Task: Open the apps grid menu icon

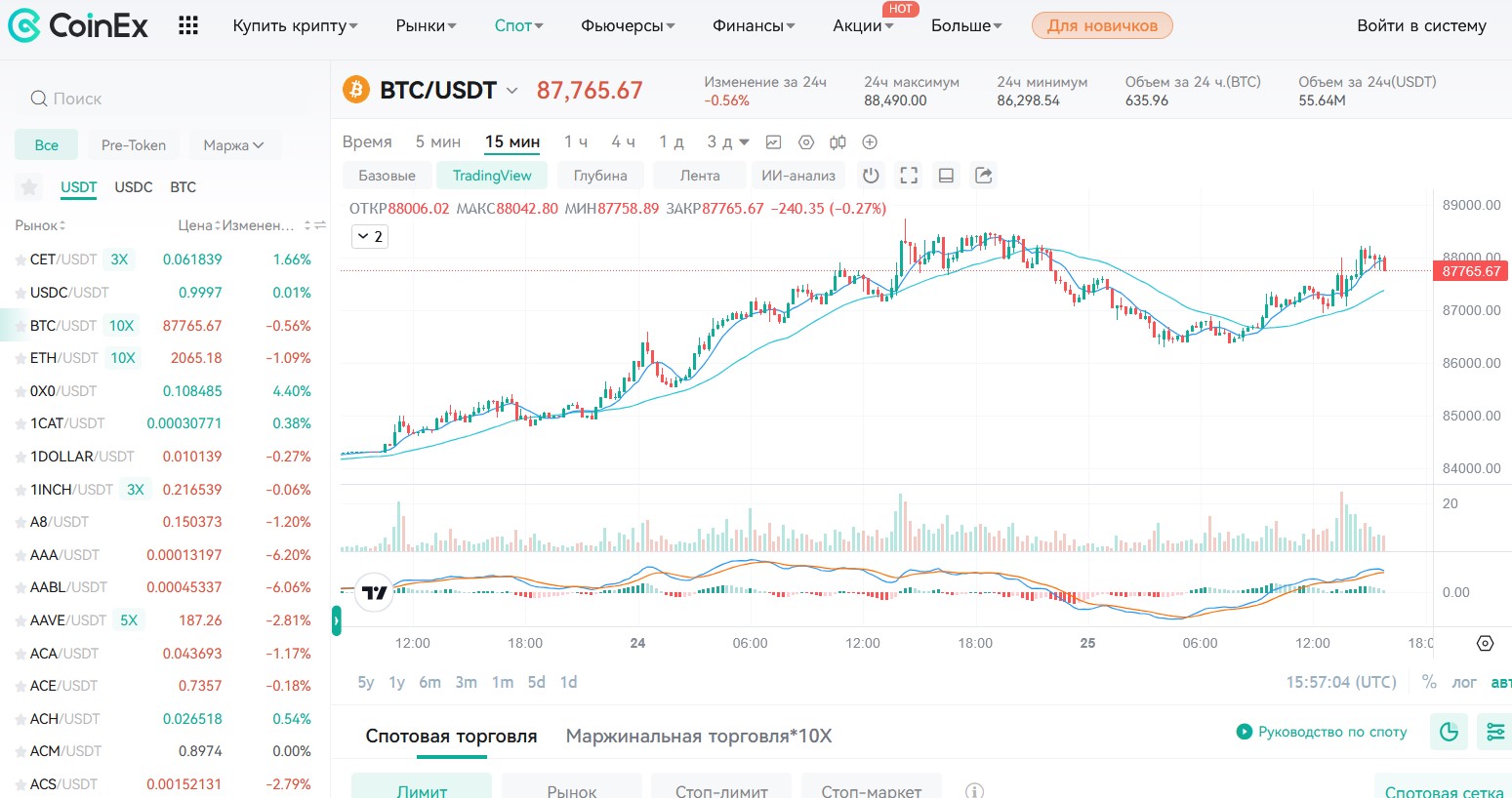Action: 188,25
